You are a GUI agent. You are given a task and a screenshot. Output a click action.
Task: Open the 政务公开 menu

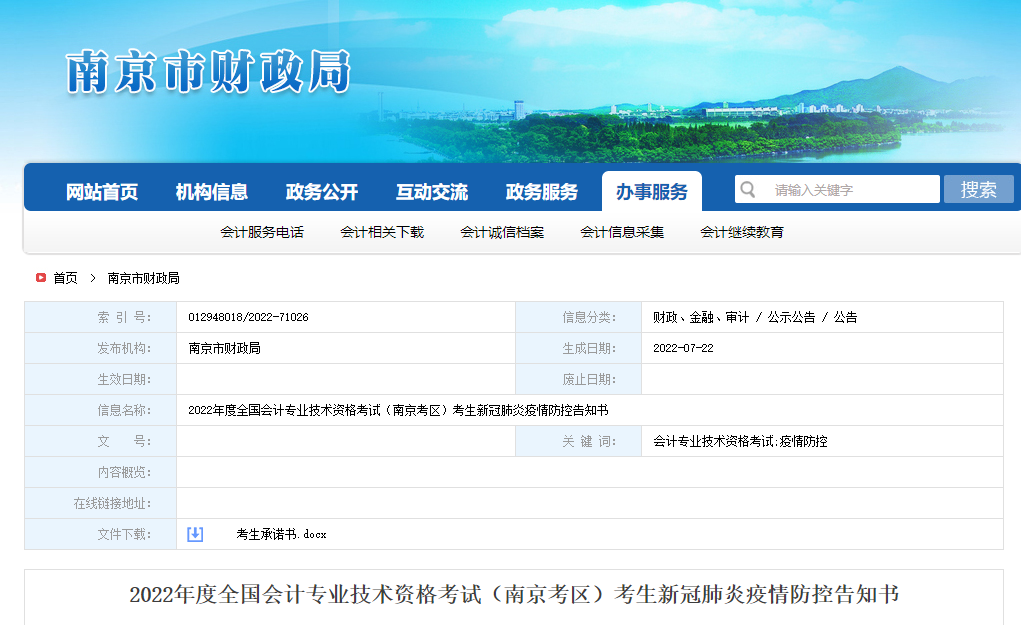point(322,189)
